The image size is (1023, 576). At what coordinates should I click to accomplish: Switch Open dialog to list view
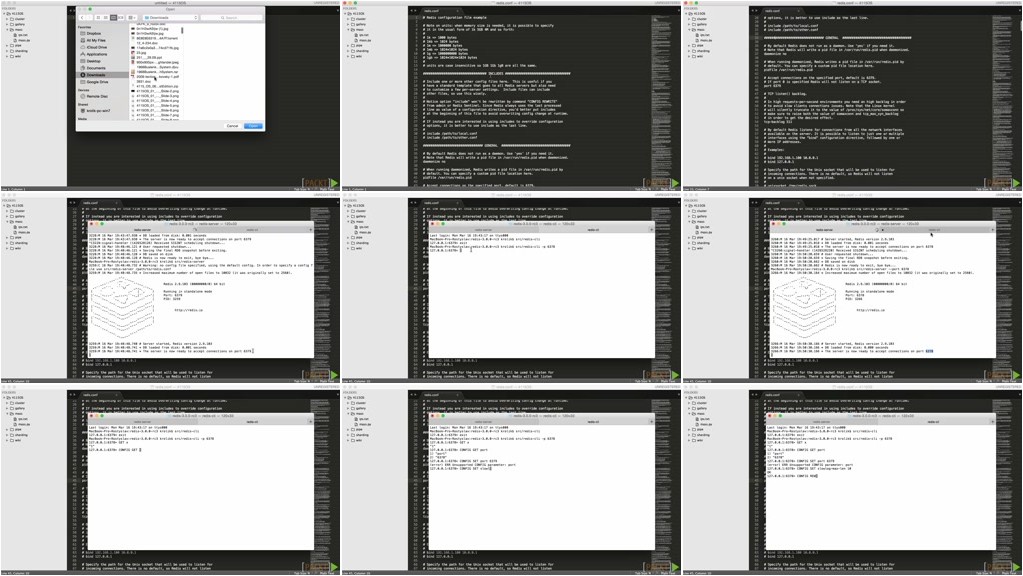[106, 18]
